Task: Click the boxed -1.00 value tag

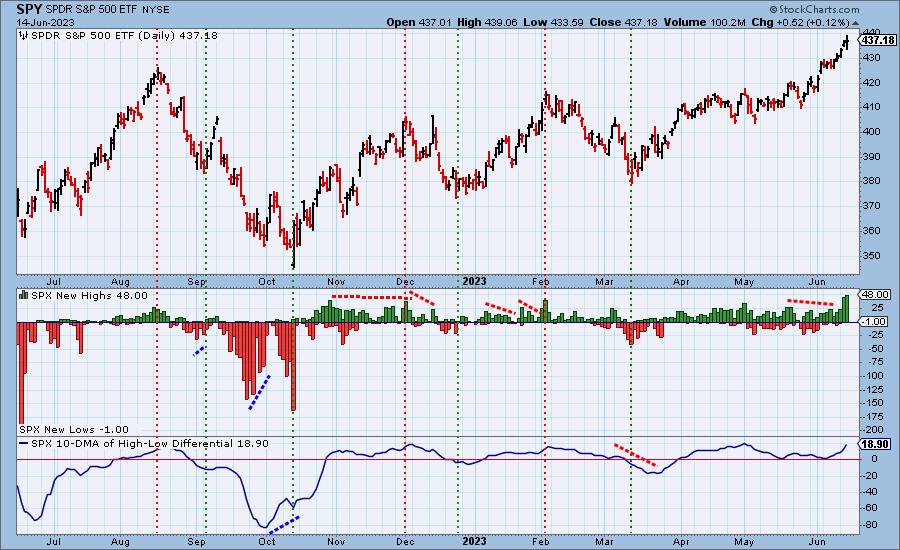Action: click(874, 322)
